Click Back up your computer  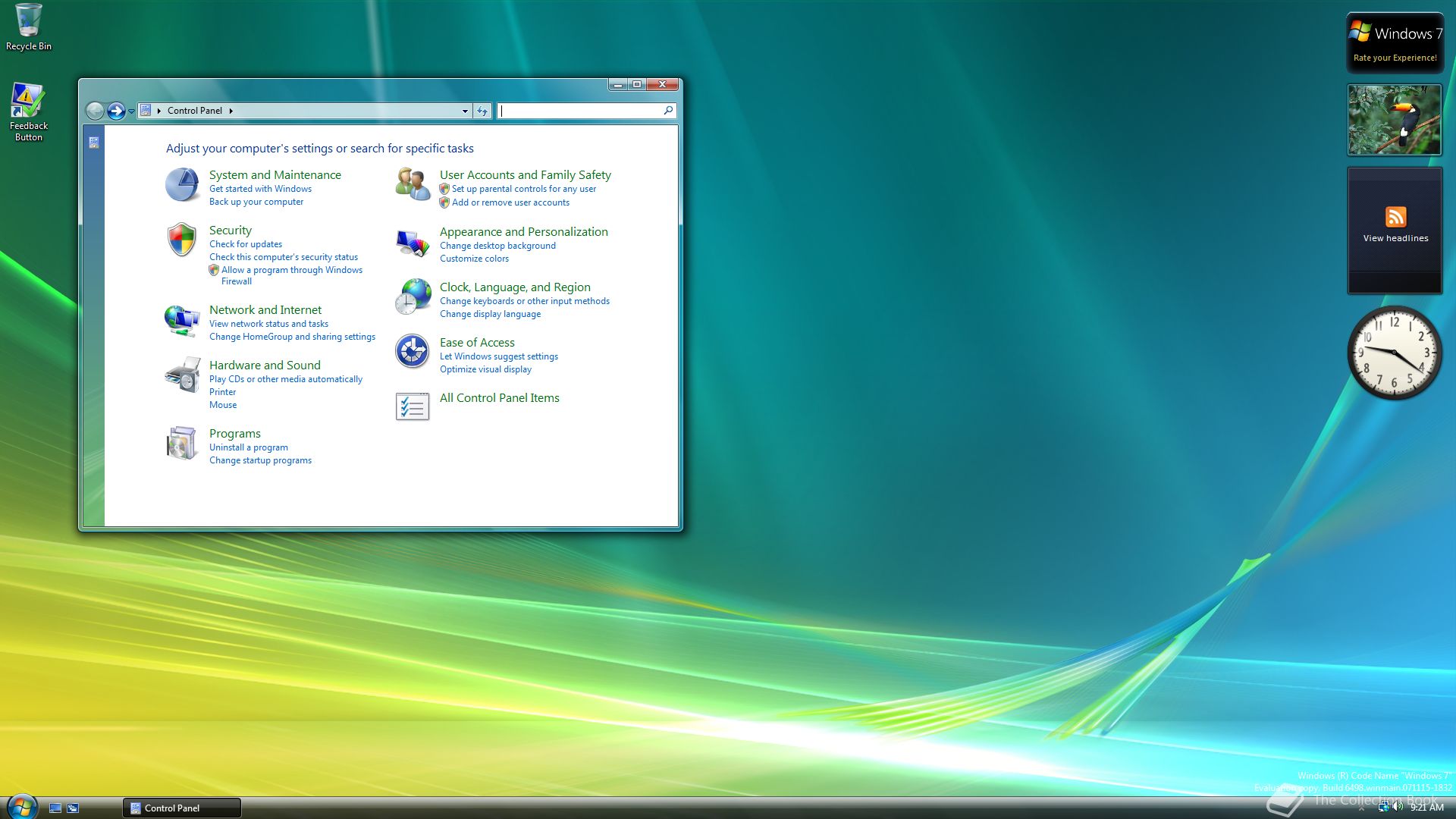click(x=256, y=202)
